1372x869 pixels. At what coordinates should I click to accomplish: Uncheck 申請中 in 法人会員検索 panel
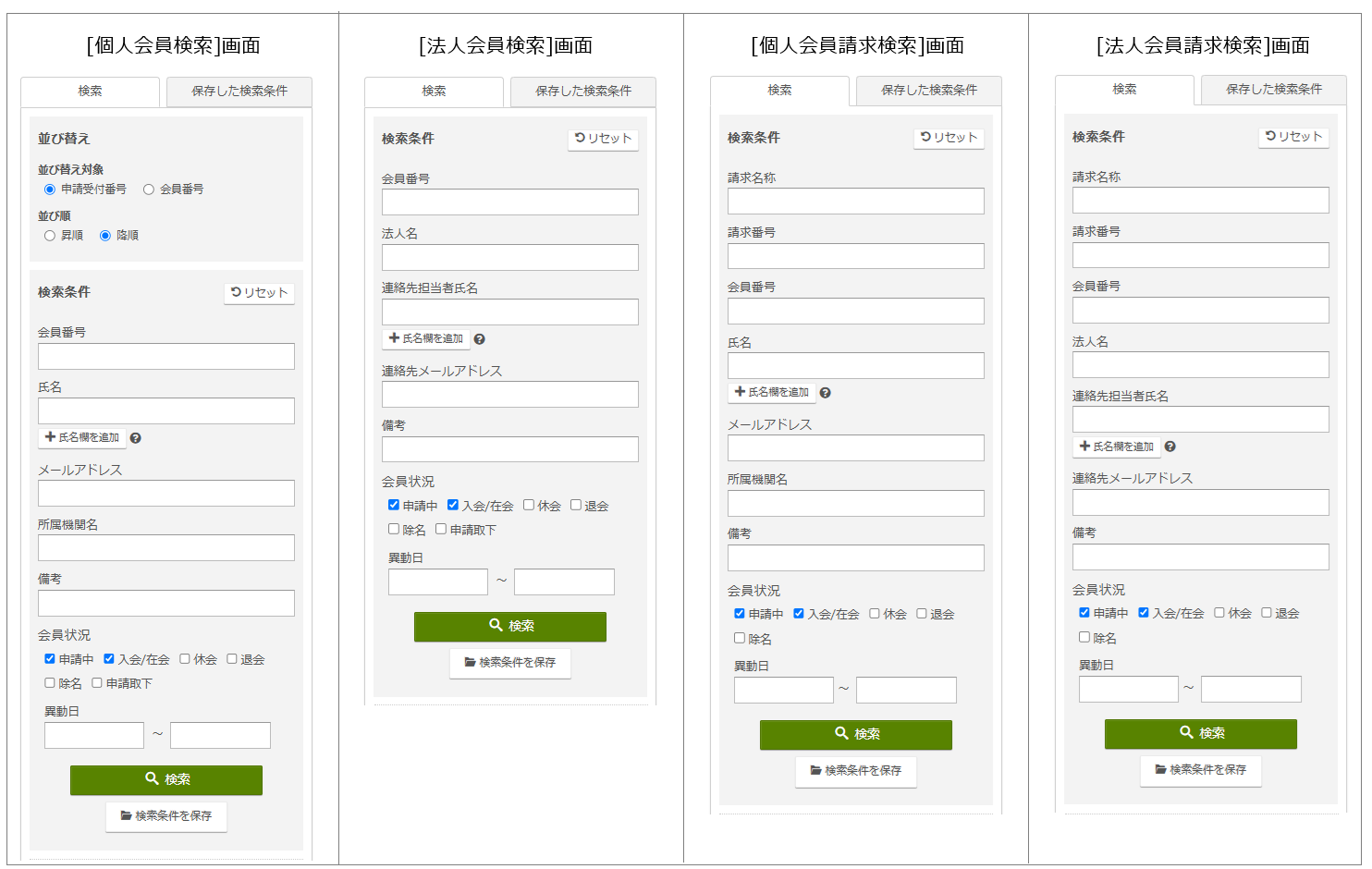394,505
